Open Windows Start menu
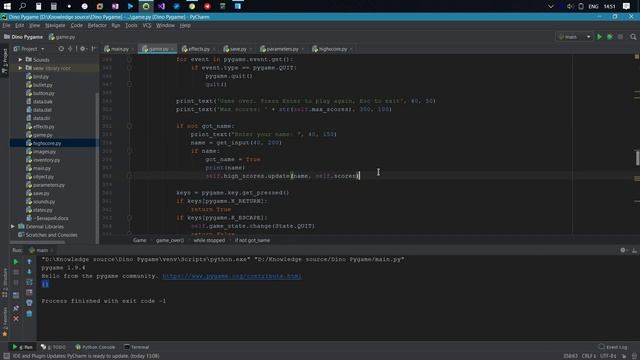This screenshot has width=640, height=360. click(7, 6)
